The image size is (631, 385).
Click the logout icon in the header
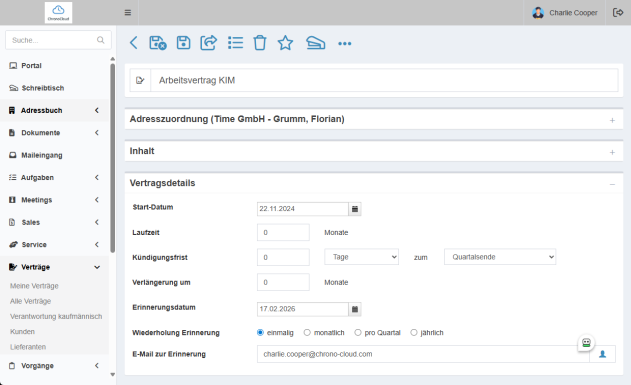(618, 12)
